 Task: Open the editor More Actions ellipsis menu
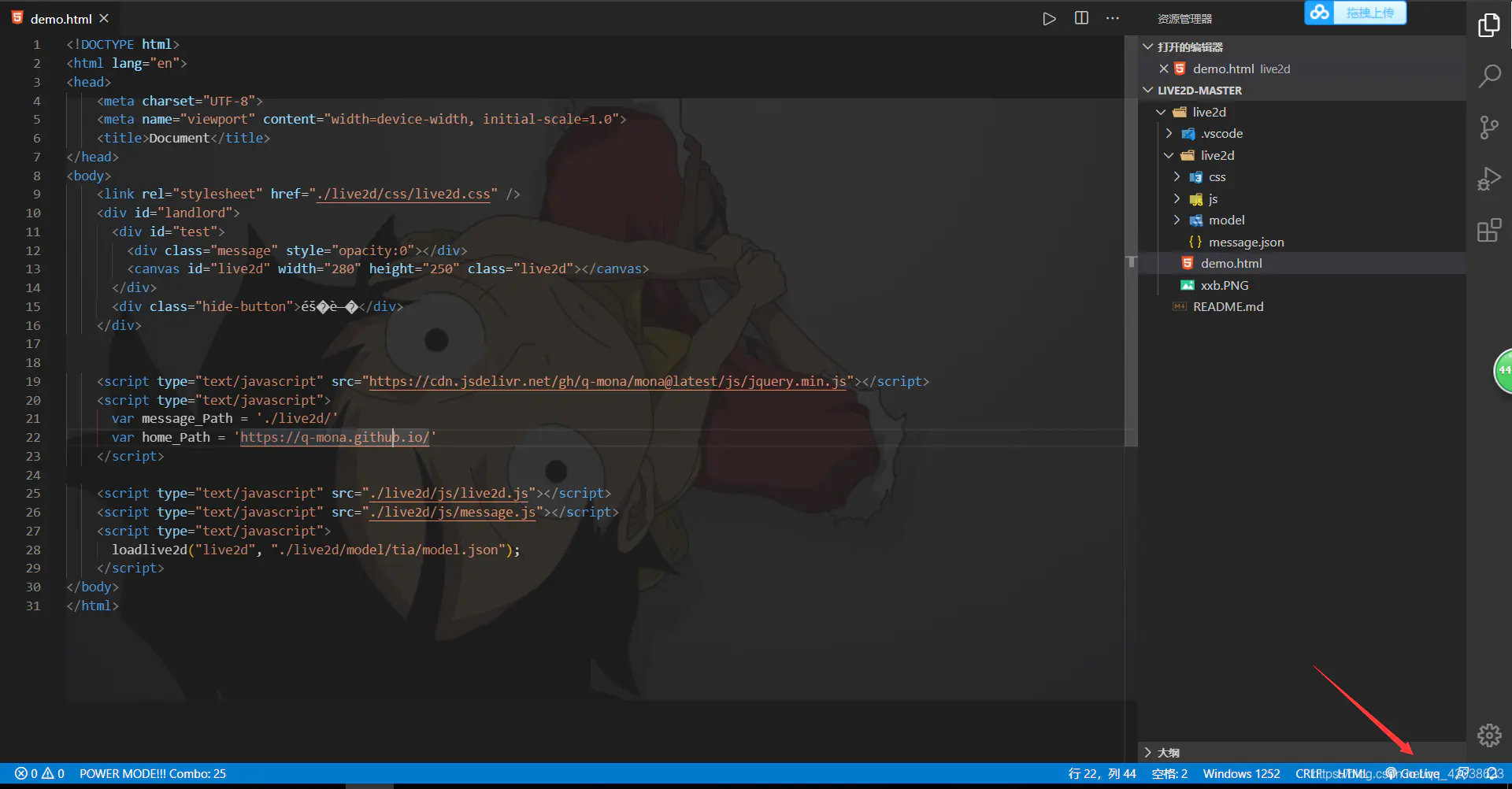tap(1112, 18)
